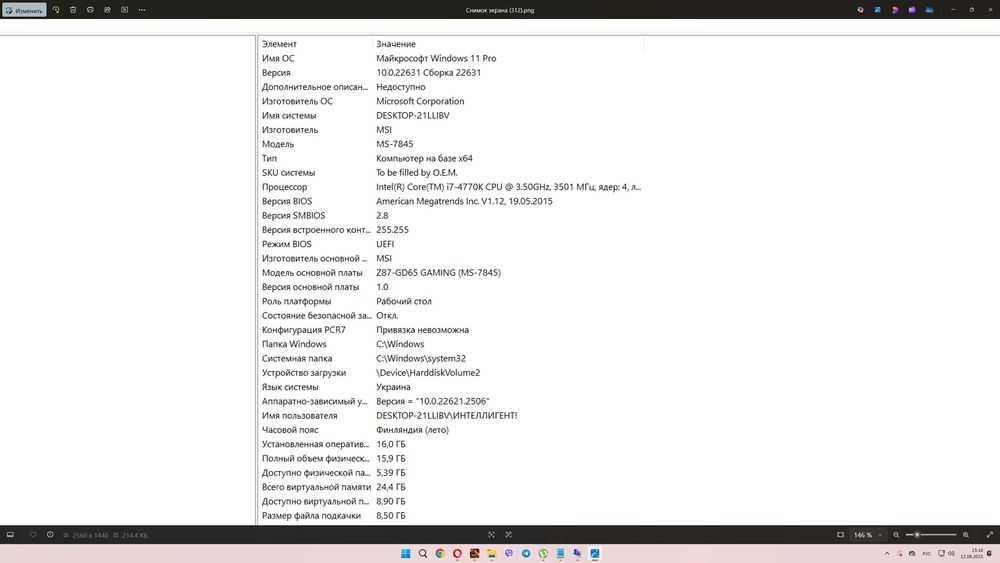The image size is (1000, 563).
Task: Open the colorful round icon in title bar
Action: (x=860, y=10)
